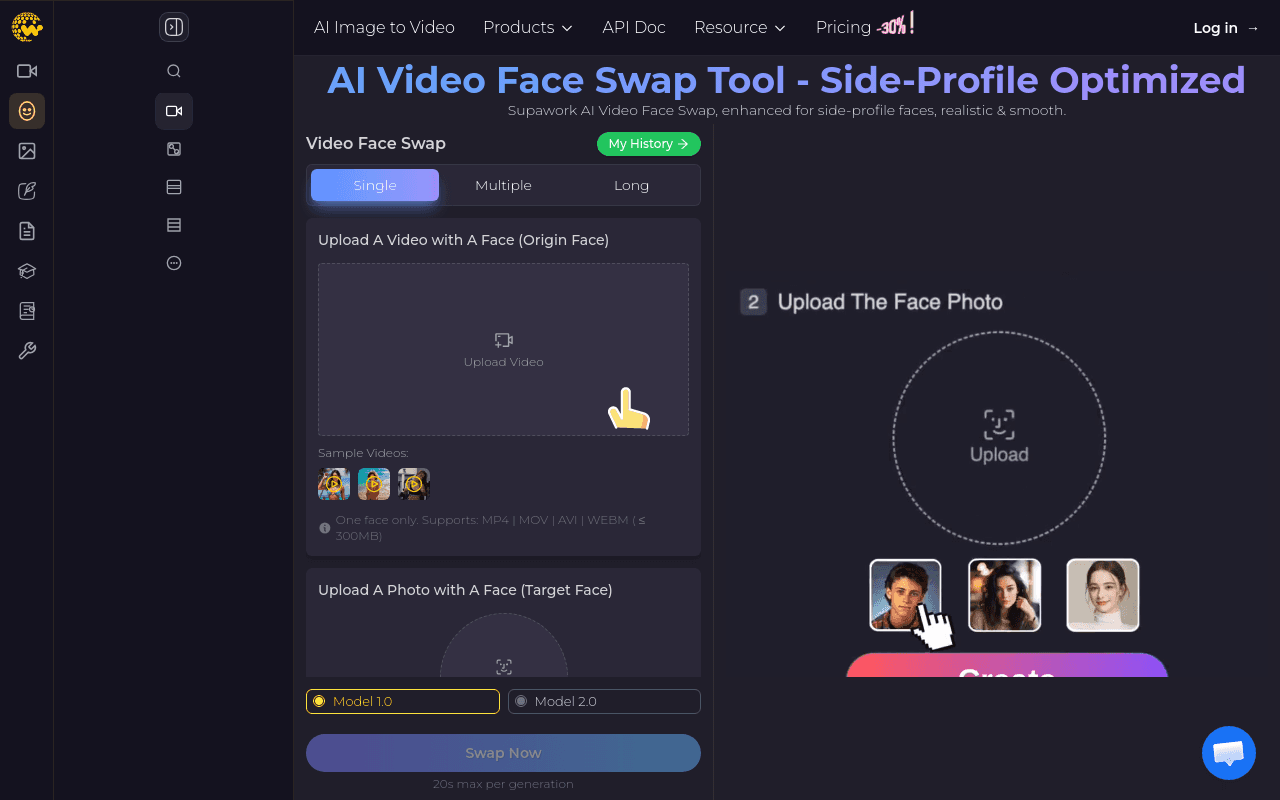
Task: Expand the Products dropdown menu
Action: pos(528,27)
